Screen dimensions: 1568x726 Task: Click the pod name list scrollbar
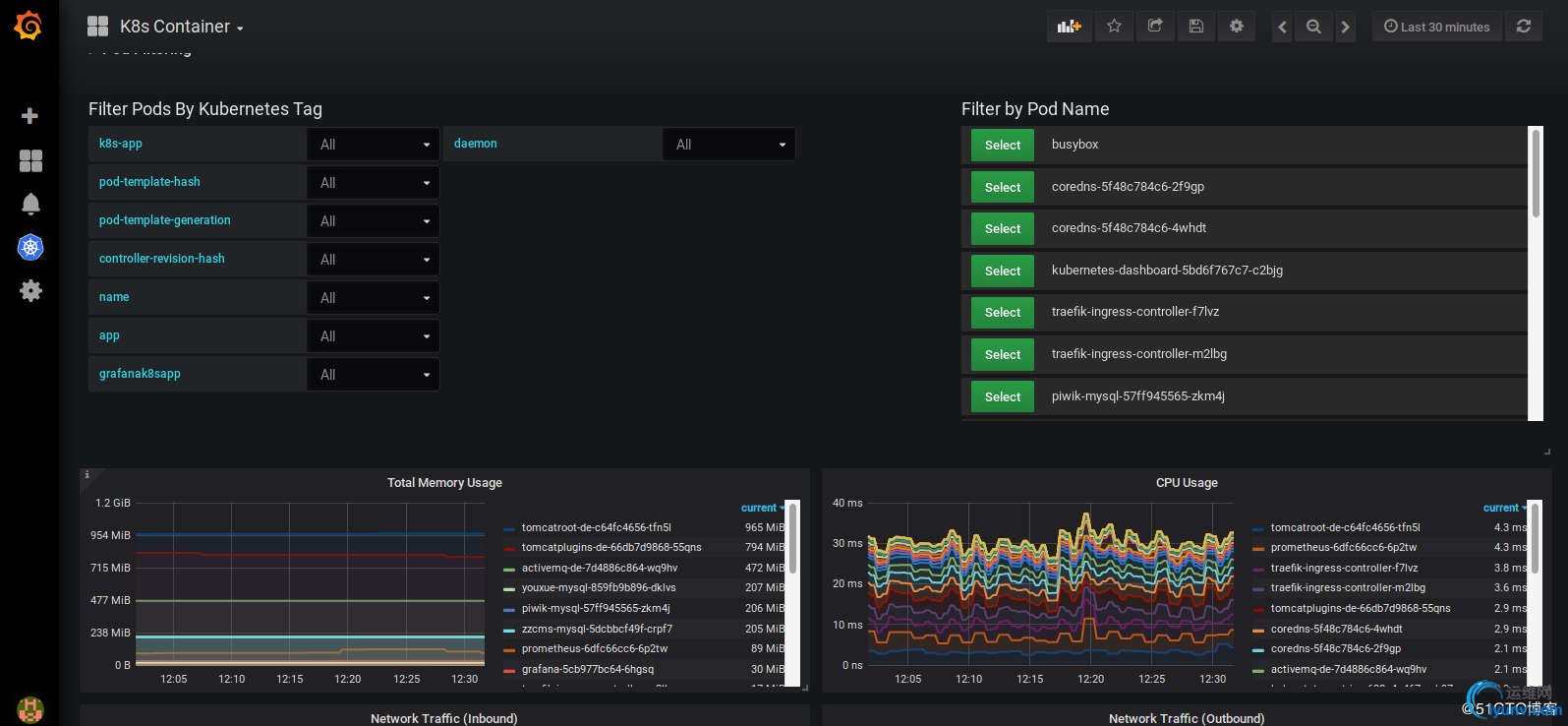(1536, 172)
